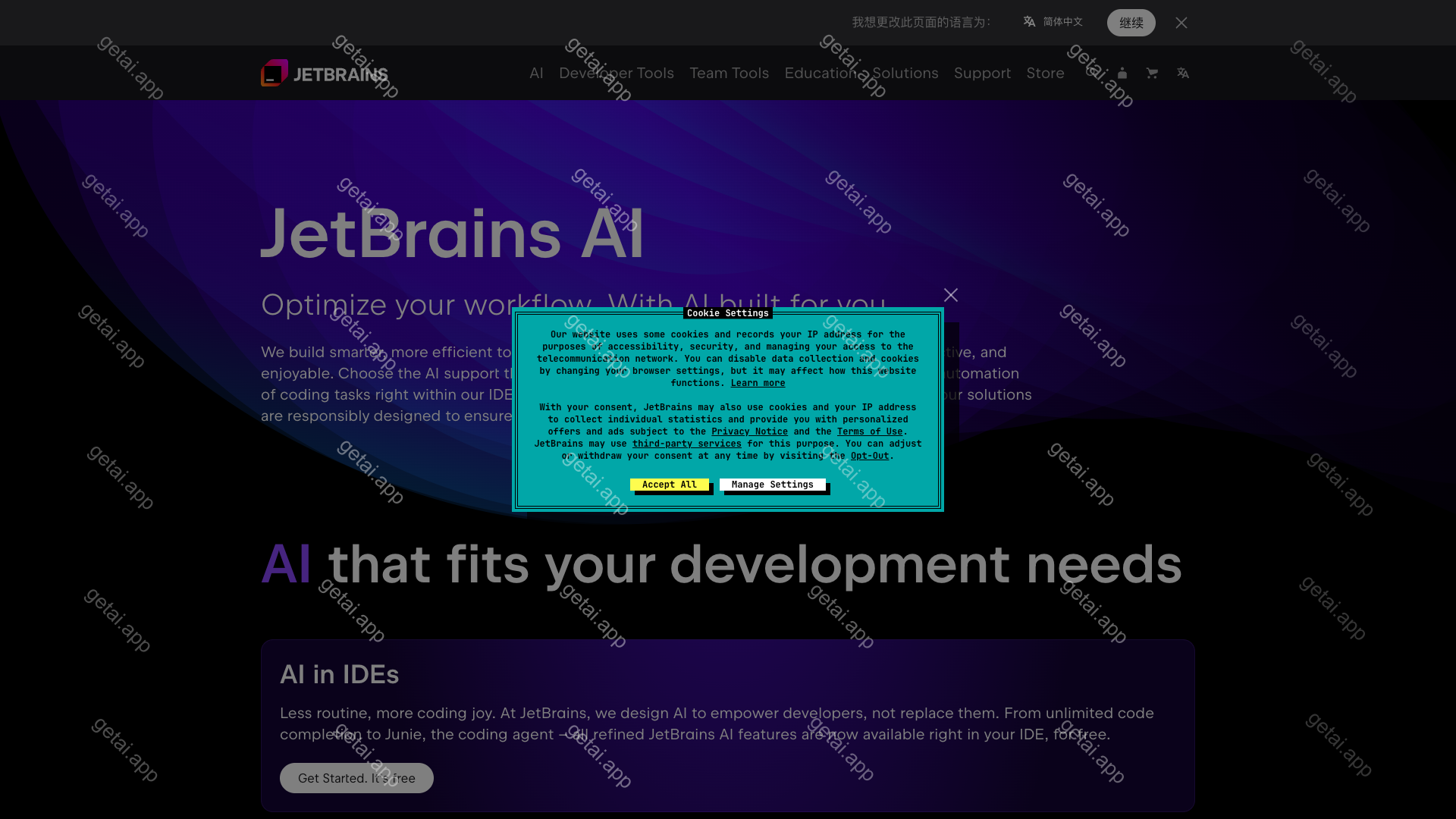Open the Solutions menu
This screenshot has width=1456, height=819.
coord(905,73)
